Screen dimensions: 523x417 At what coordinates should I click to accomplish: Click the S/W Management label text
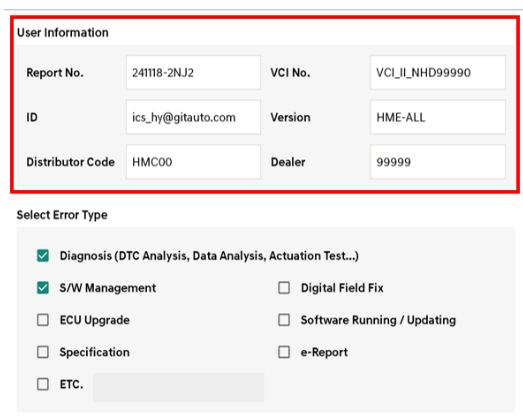pyautogui.click(x=108, y=288)
